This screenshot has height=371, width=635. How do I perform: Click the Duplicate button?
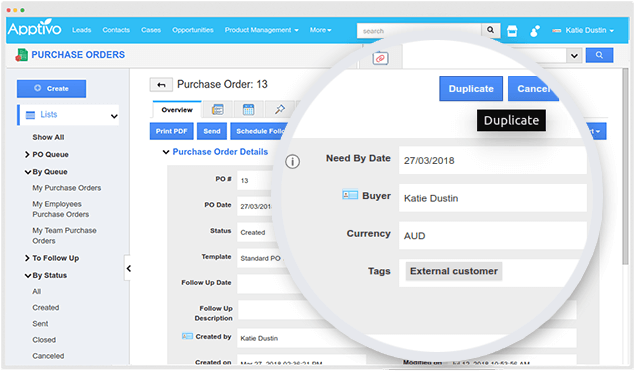point(471,89)
